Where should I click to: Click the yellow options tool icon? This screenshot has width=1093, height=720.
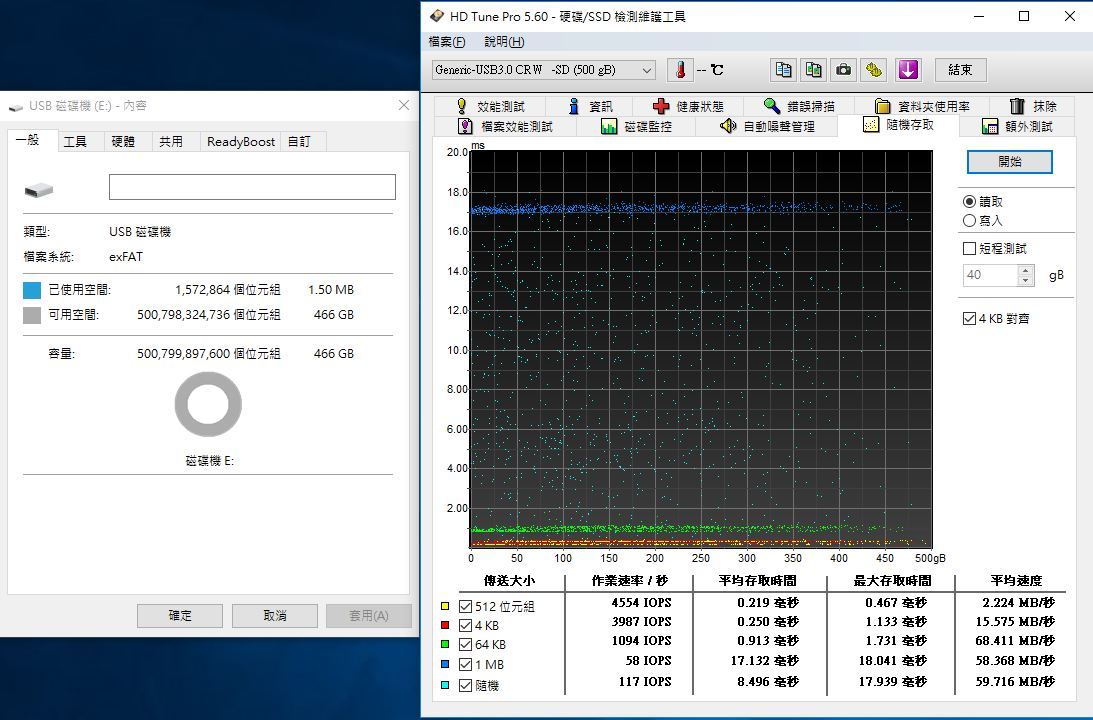(x=875, y=70)
